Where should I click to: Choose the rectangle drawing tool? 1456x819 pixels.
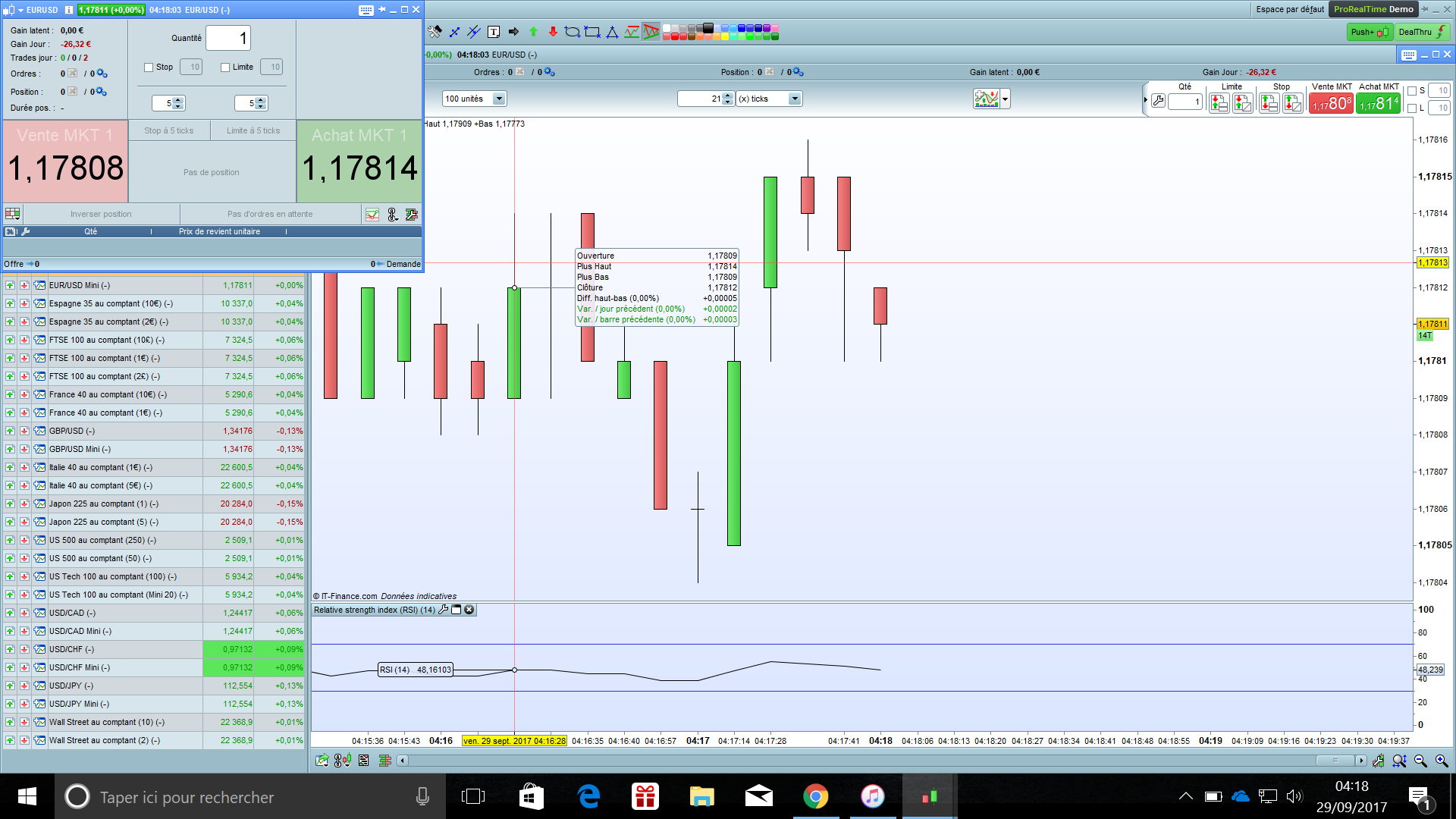click(x=592, y=32)
